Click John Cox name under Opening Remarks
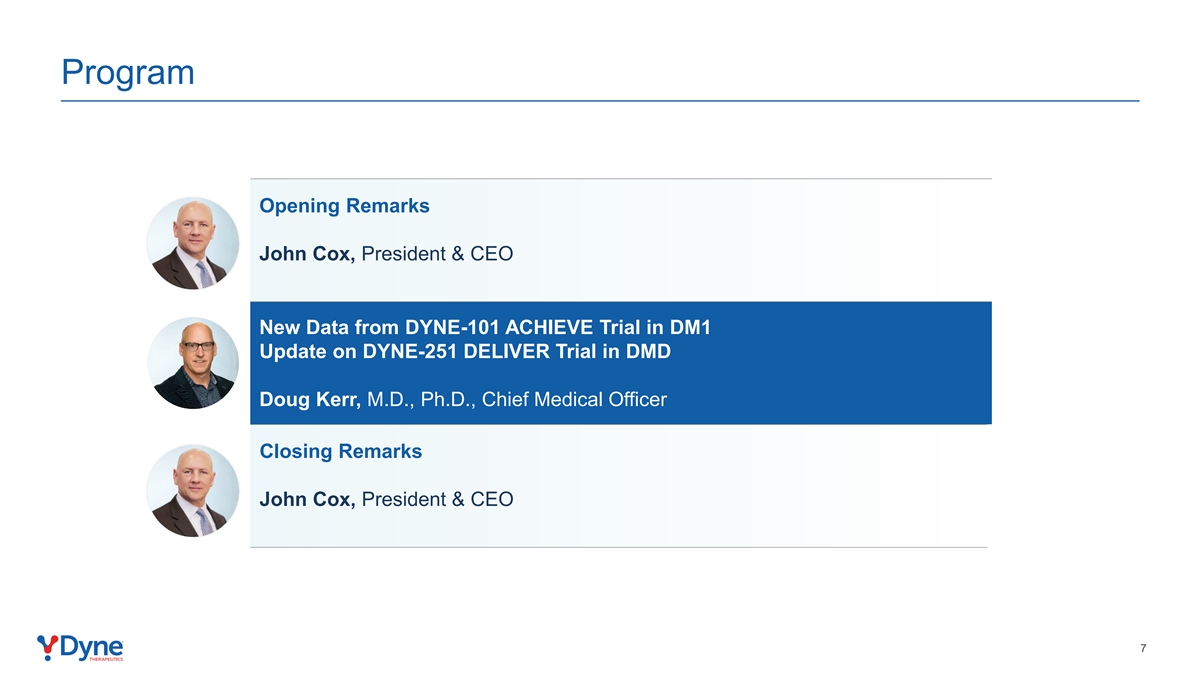Viewport: 1200px width, 675px height. pos(307,254)
